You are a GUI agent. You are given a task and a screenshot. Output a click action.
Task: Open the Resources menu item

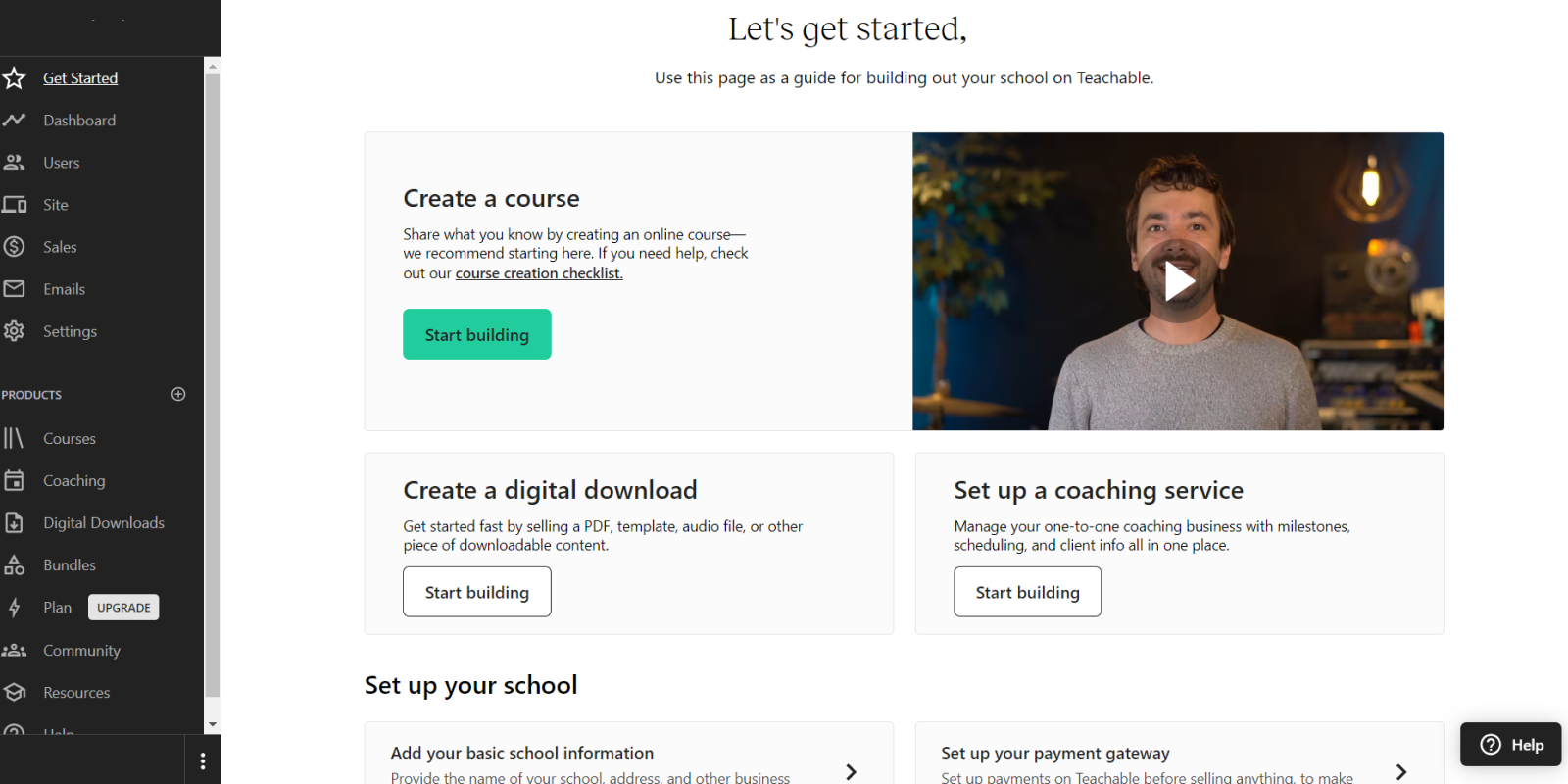click(74, 692)
